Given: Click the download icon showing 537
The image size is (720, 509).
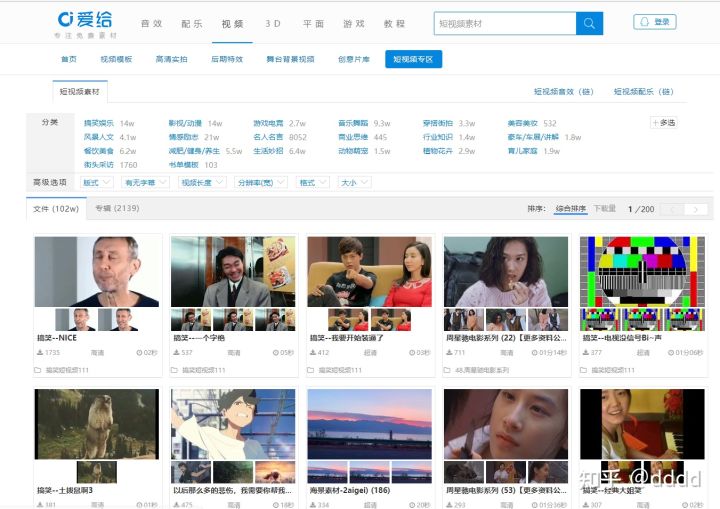Looking at the screenshot, I should click(176, 353).
